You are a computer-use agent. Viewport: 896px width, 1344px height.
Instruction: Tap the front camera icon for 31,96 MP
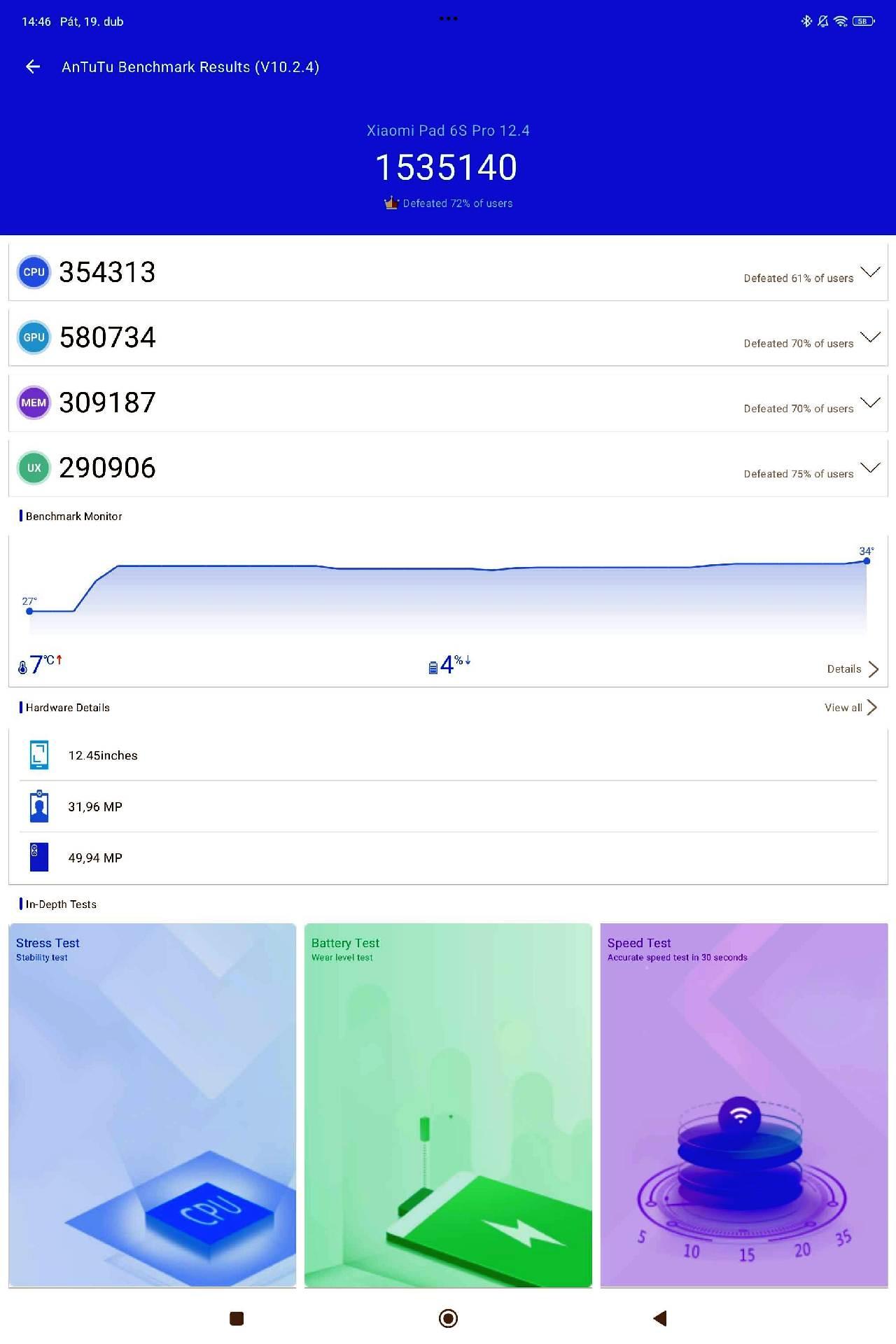pos(39,806)
